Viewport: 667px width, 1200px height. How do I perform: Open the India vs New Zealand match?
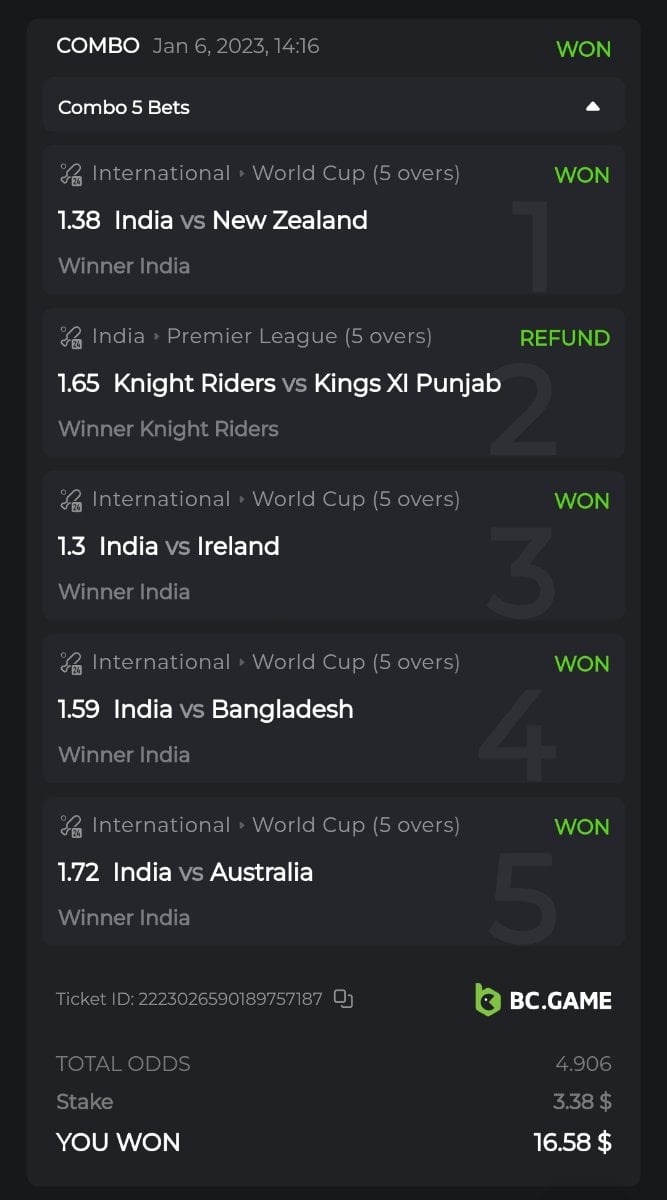point(240,220)
